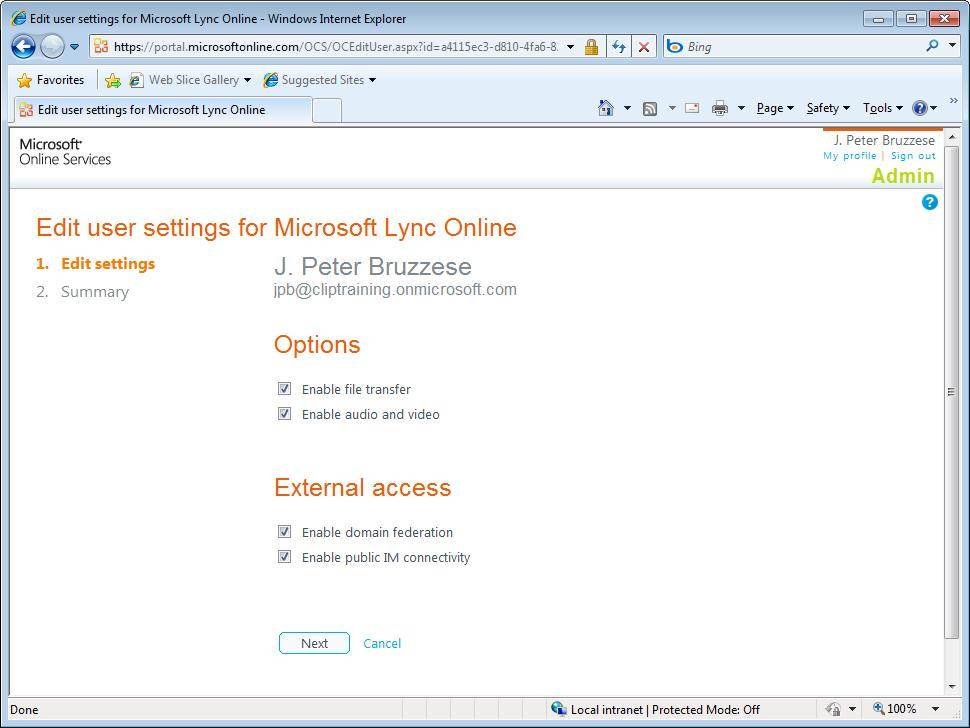Click the Microsoft Online Services logo
This screenshot has height=728, width=970.
(x=65, y=152)
